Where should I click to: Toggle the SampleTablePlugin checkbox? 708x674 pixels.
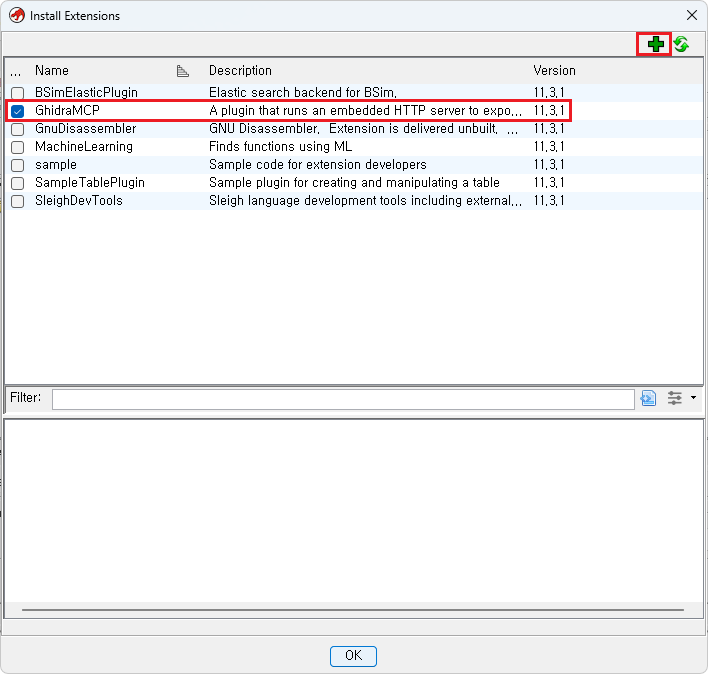[x=18, y=183]
